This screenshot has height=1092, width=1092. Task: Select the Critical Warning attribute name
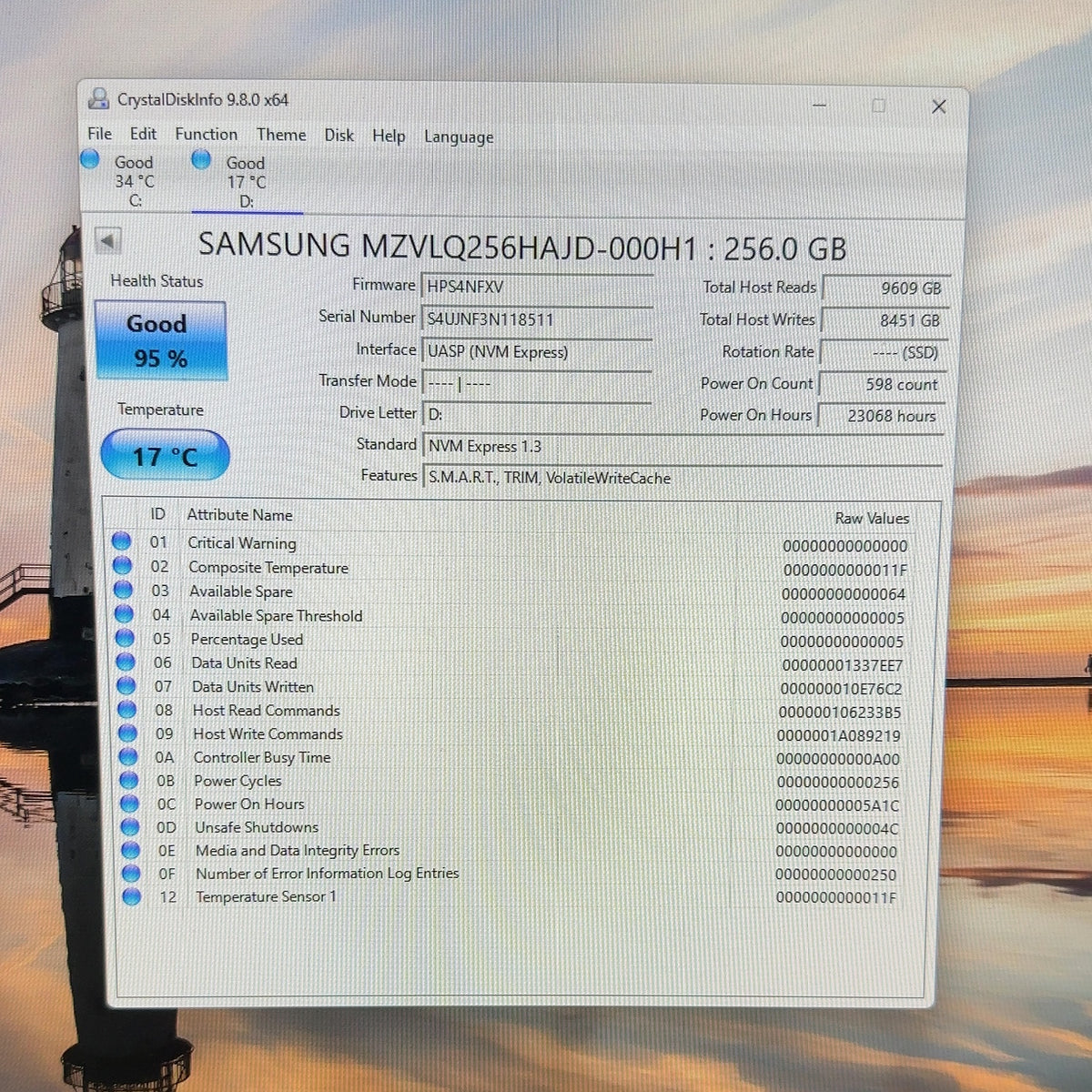click(x=242, y=543)
